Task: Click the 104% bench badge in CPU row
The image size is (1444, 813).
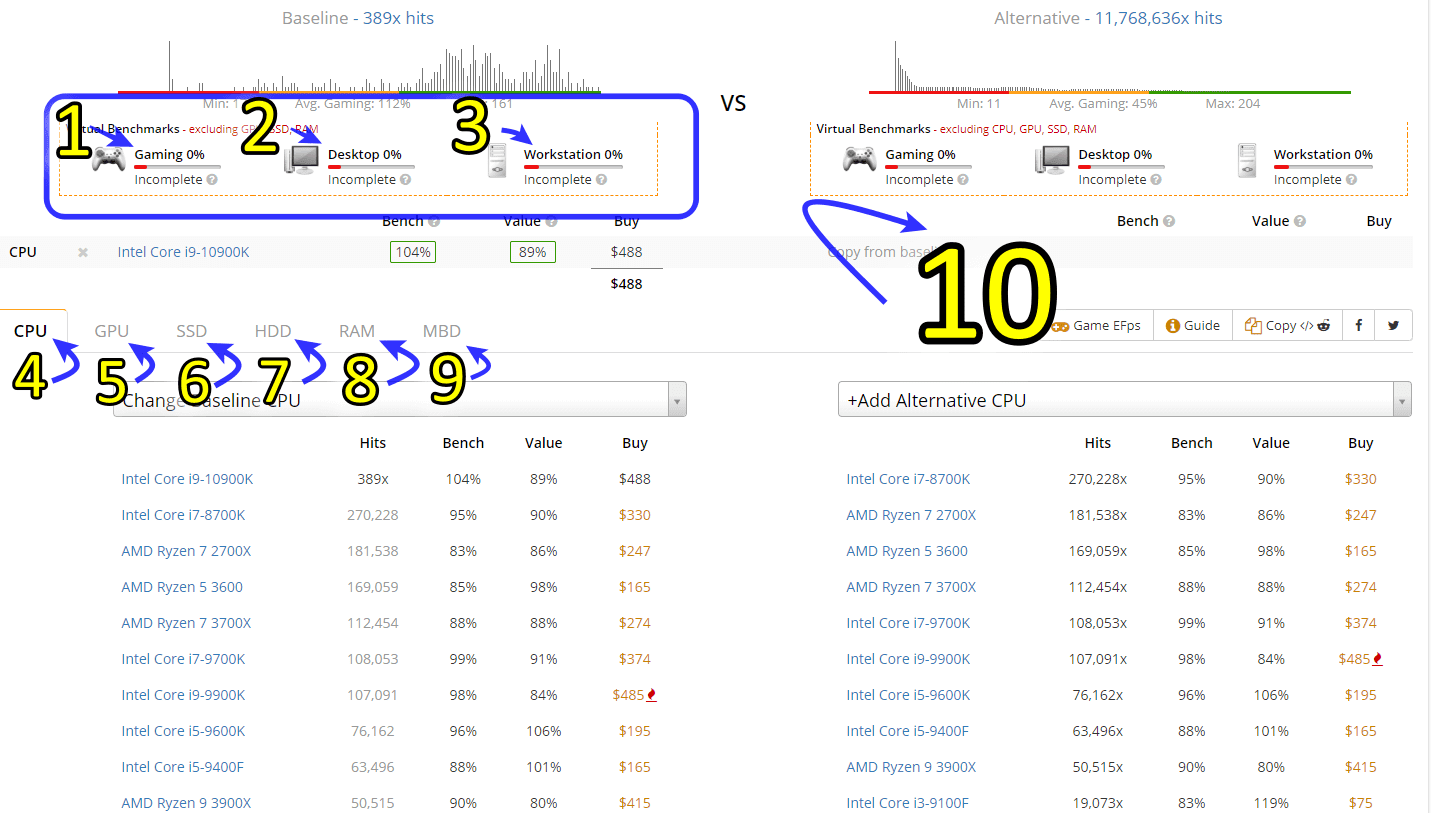Action: coord(413,252)
